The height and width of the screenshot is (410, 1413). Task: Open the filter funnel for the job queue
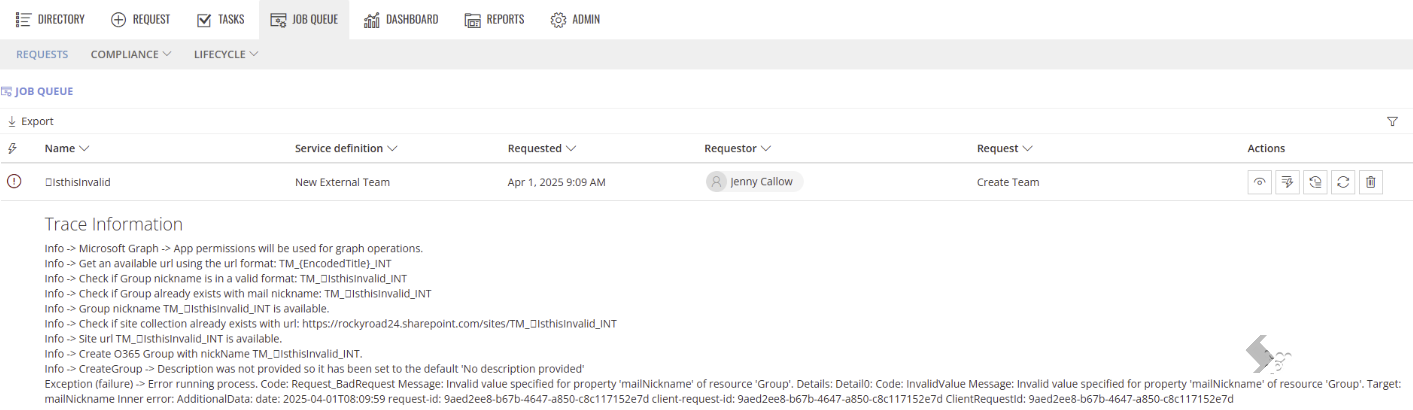pos(1392,121)
